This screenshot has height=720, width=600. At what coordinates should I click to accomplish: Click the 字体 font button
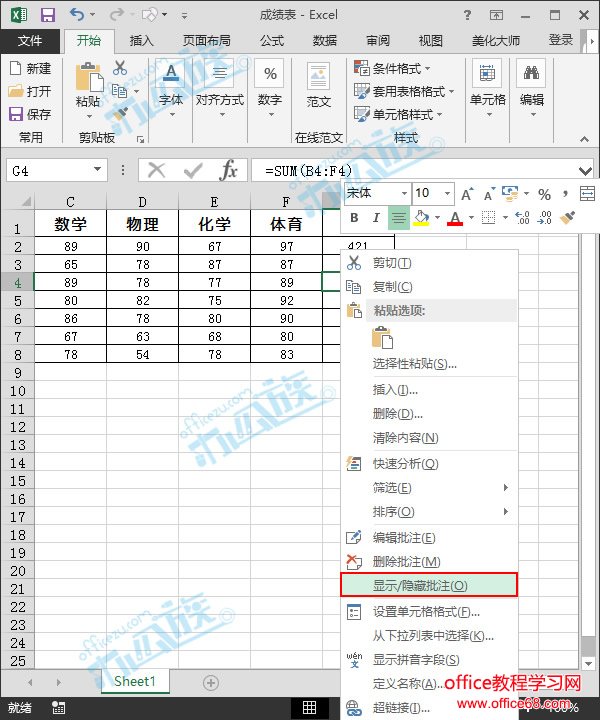click(x=171, y=90)
